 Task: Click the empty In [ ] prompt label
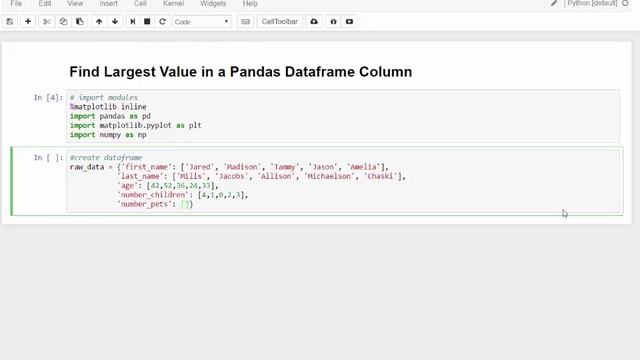(x=48, y=158)
